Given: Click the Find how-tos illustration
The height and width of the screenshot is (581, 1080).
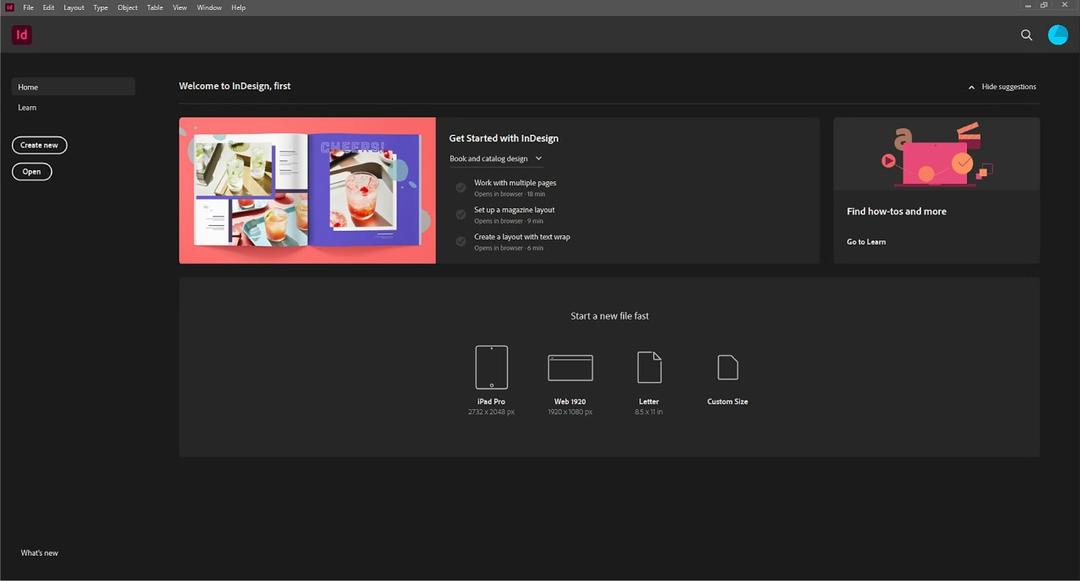Looking at the screenshot, I should pos(934,152).
